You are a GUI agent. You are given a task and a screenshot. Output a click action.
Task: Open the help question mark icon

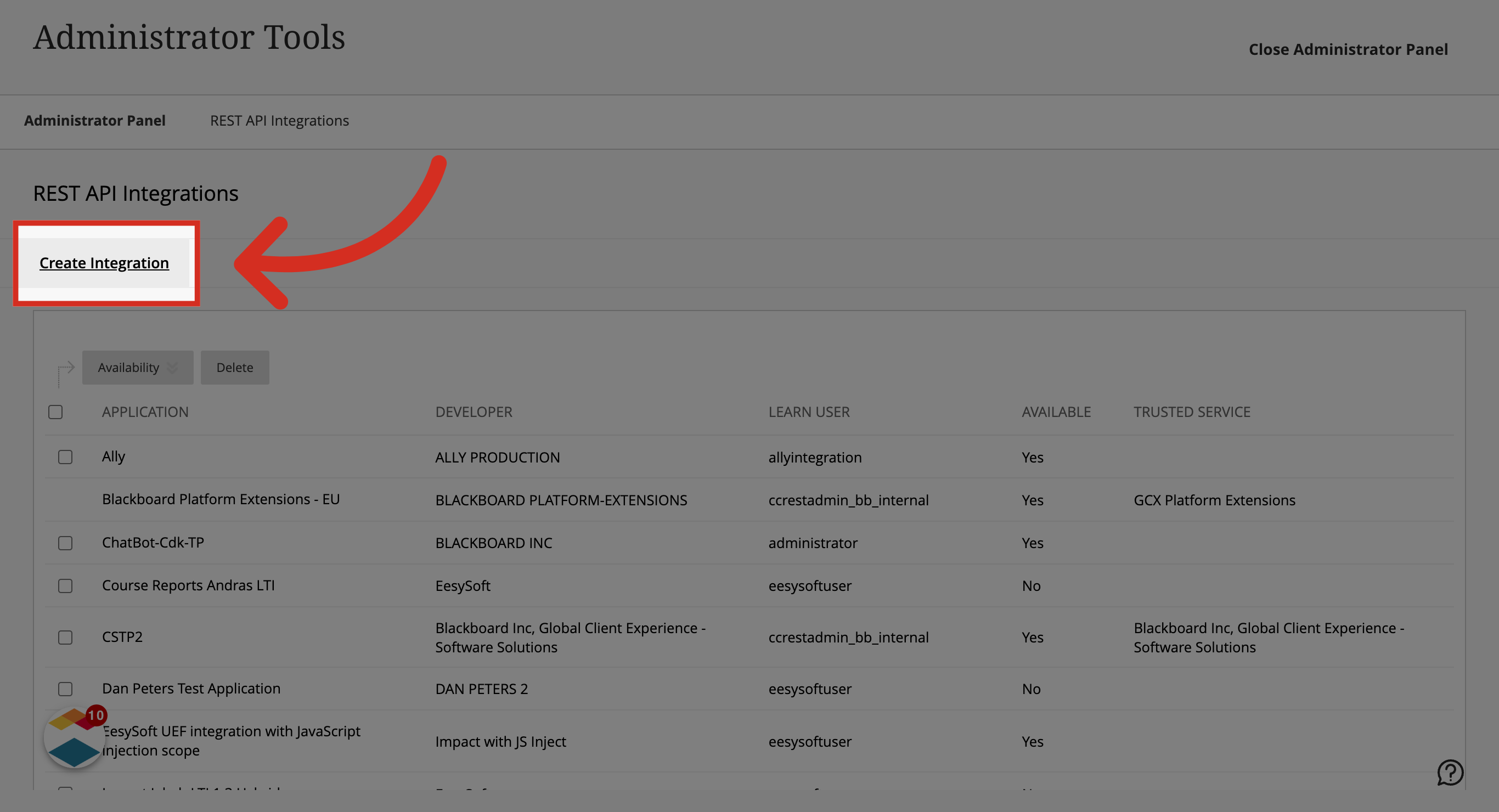click(1450, 772)
